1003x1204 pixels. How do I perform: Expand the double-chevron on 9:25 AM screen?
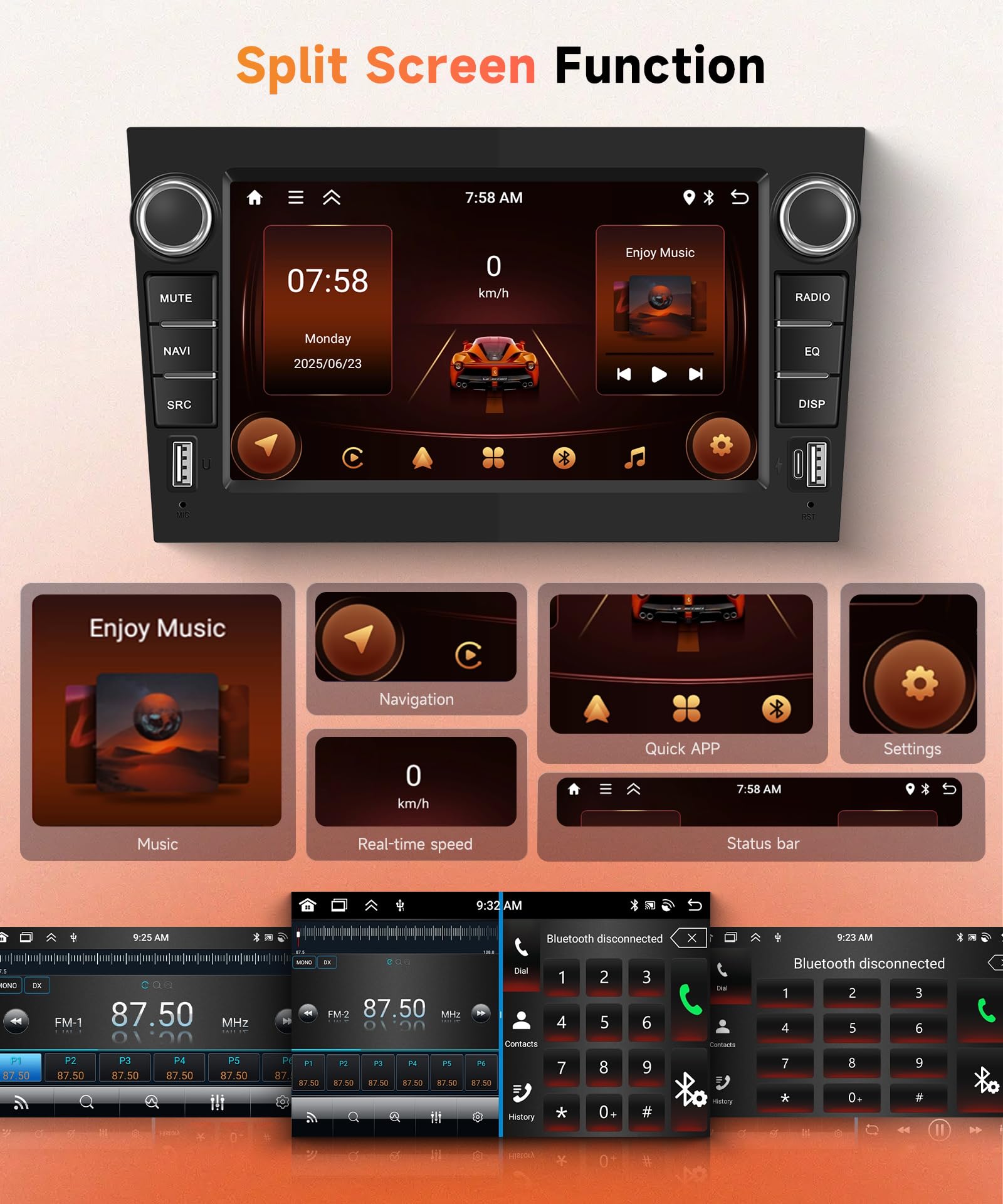[51, 937]
